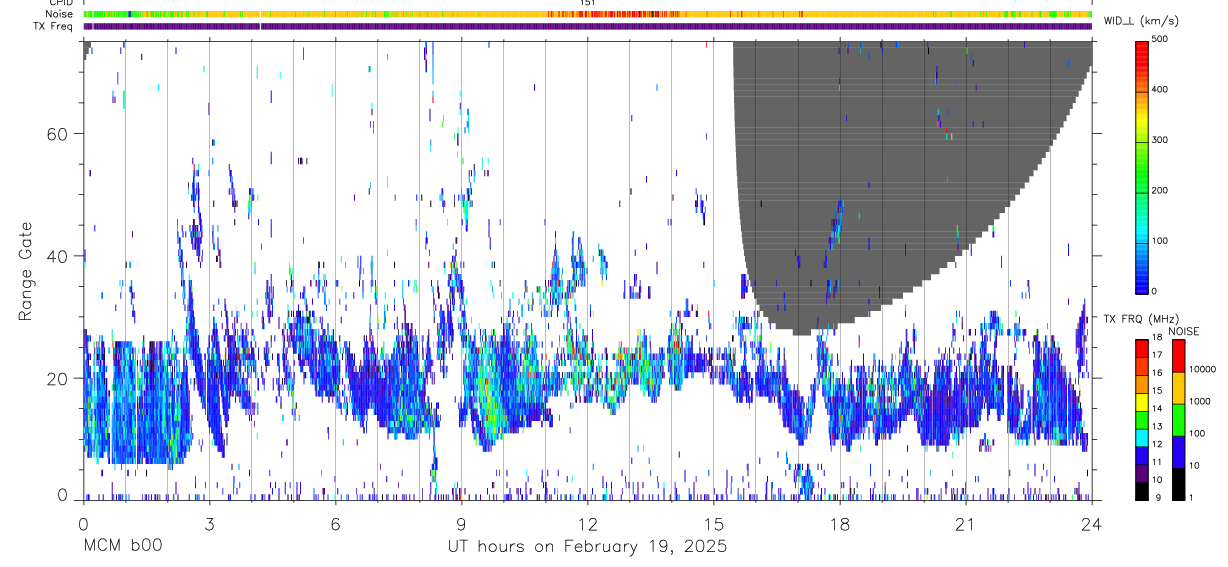Click the 10000 tick on the NOISE scale
The image size is (1228, 567).
click(x=1203, y=369)
